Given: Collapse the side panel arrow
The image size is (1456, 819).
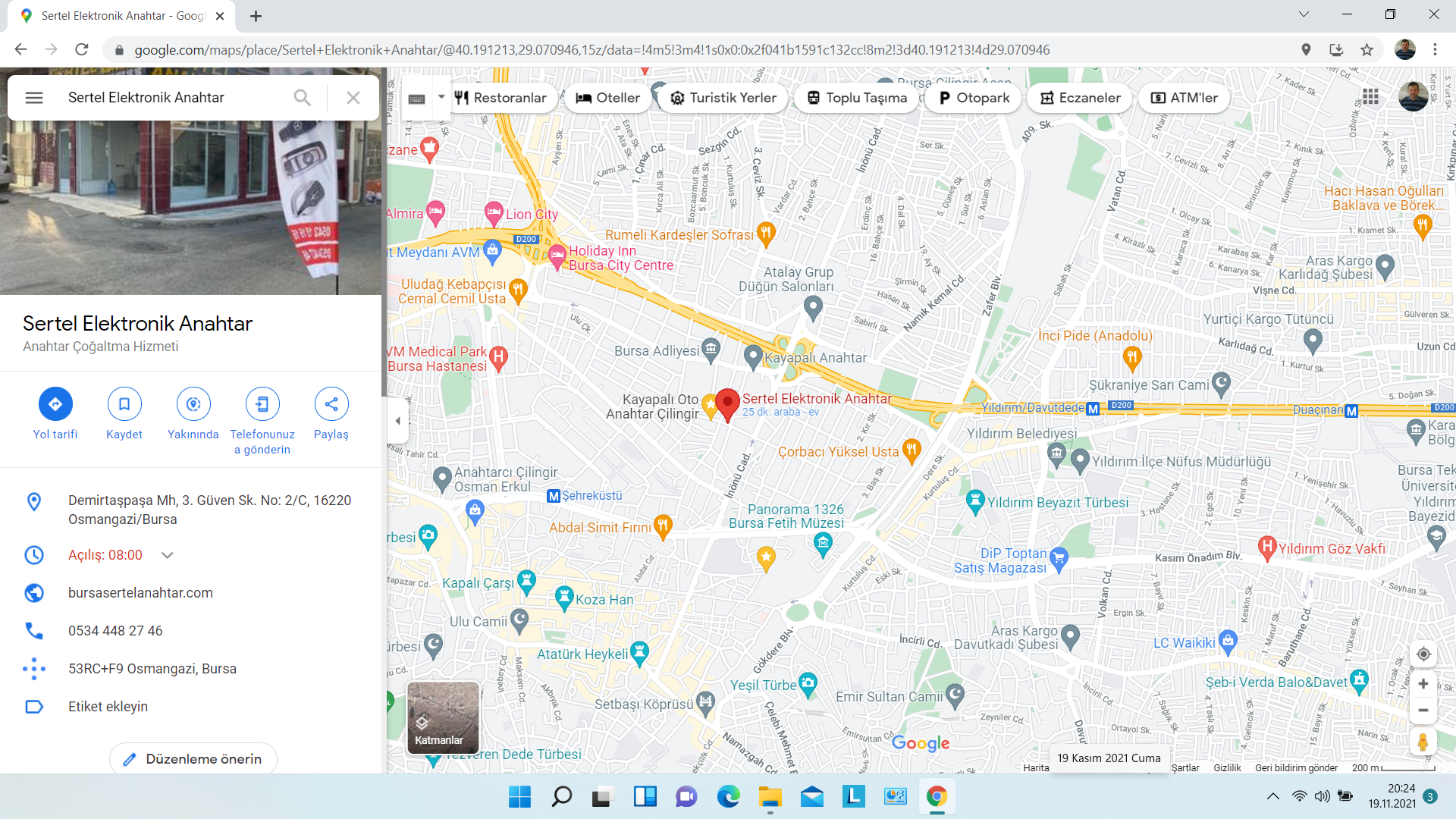Looking at the screenshot, I should coord(397,421).
